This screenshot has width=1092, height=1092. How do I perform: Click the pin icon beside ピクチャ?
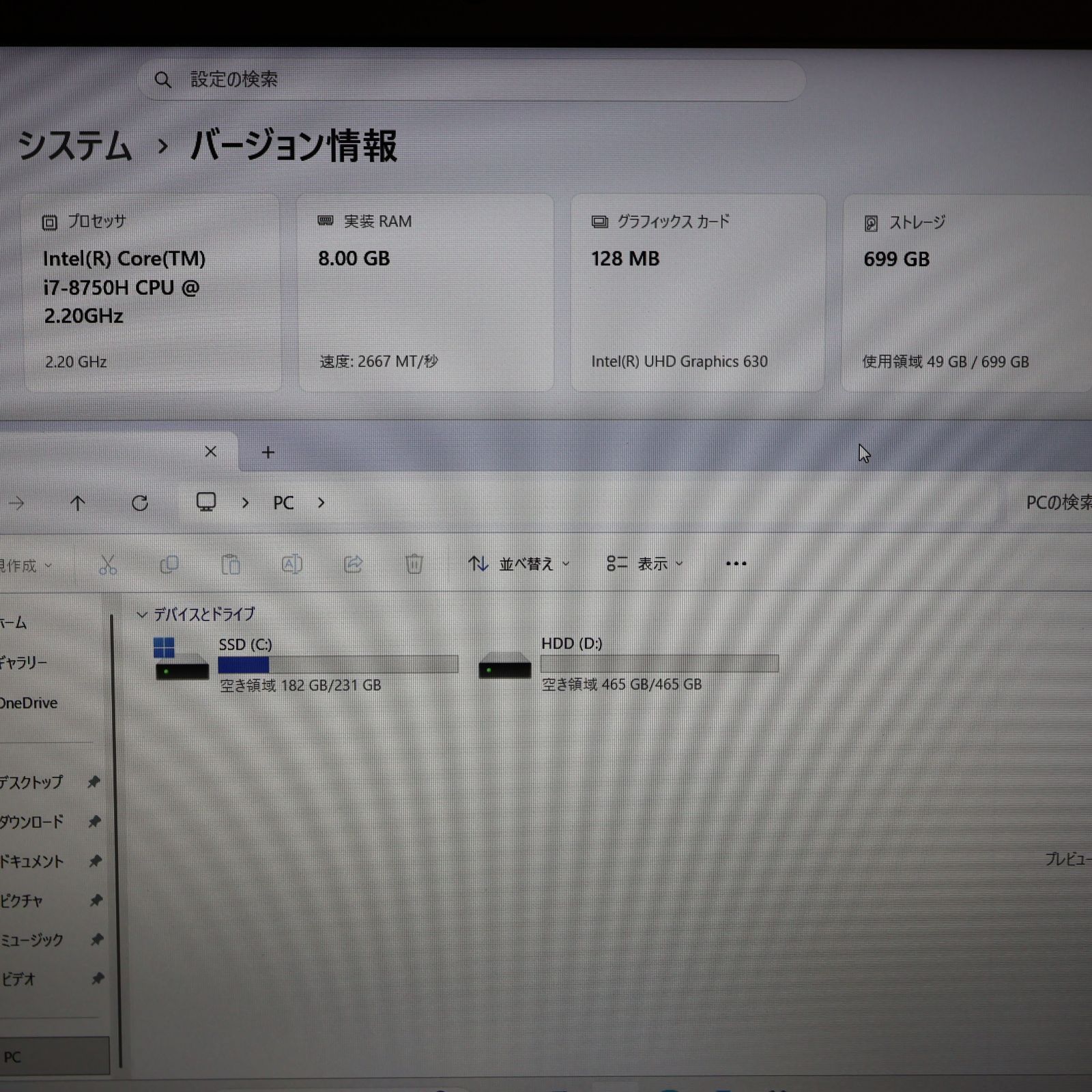pyautogui.click(x=96, y=901)
